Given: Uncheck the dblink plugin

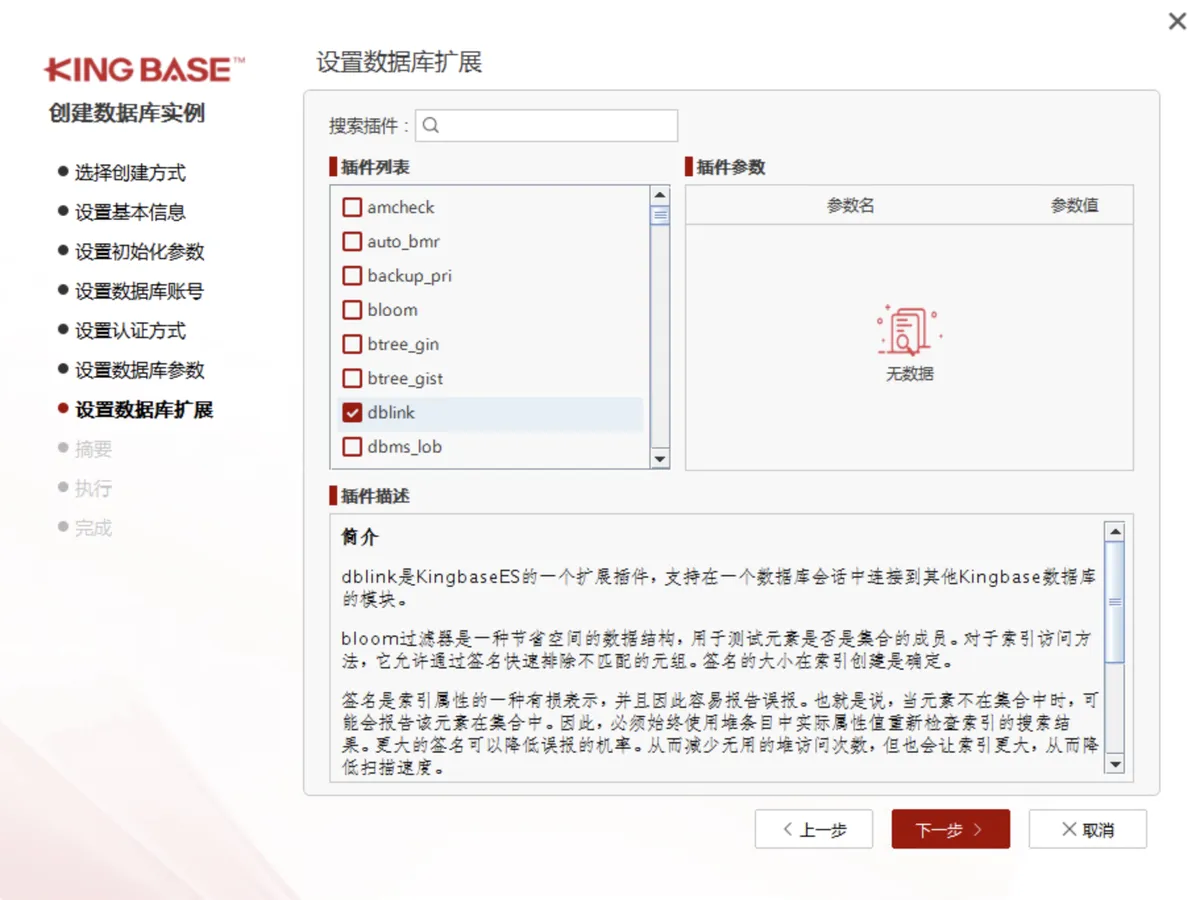Looking at the screenshot, I should pyautogui.click(x=352, y=412).
